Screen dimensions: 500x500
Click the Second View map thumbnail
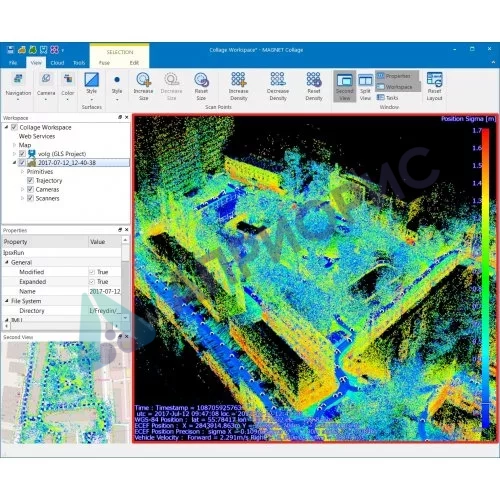coord(65,392)
